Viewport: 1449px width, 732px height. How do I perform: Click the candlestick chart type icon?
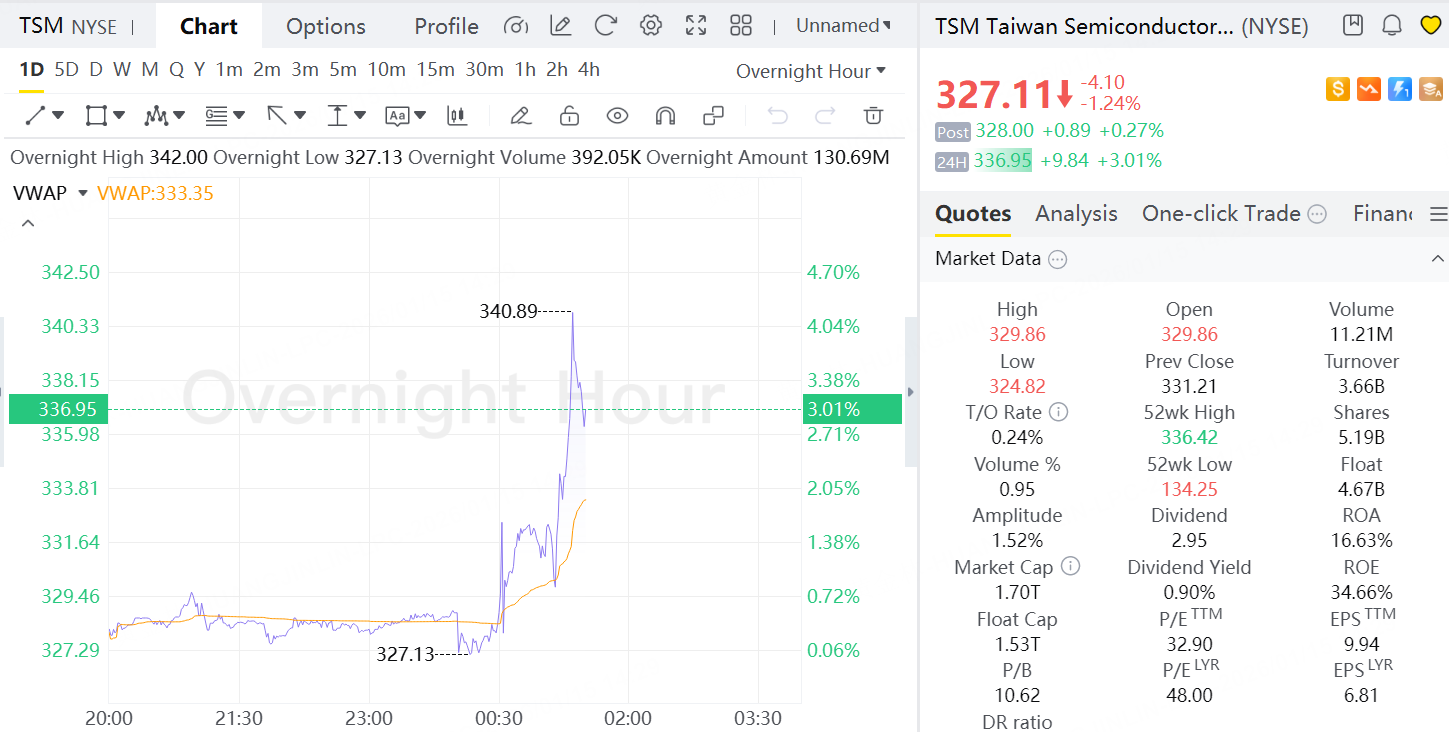(457, 116)
